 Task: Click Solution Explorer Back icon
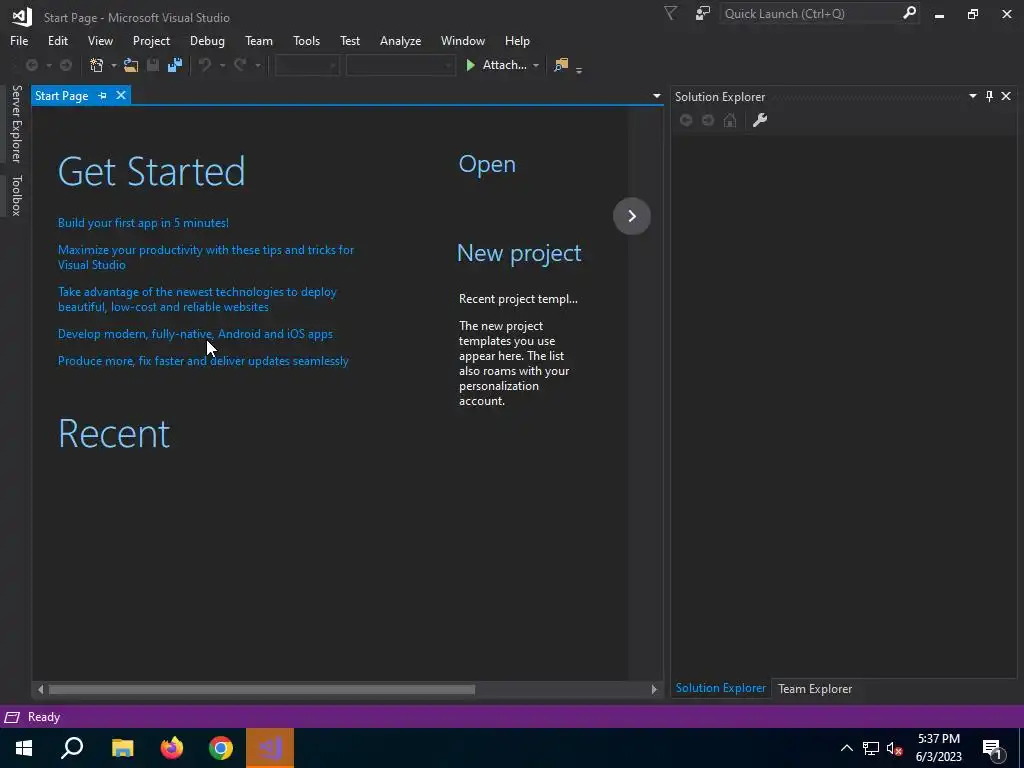point(686,120)
